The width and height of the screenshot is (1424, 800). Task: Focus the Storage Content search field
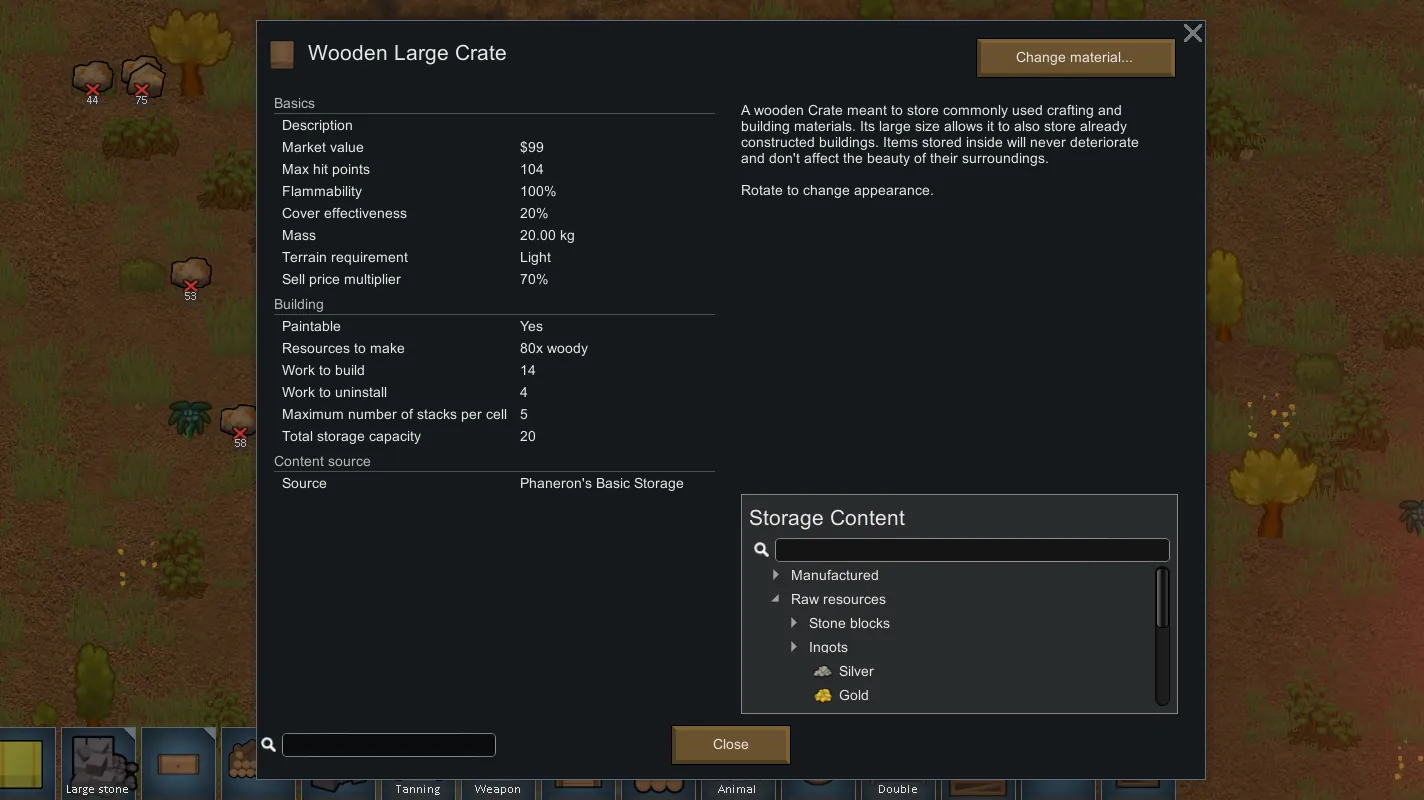coord(972,550)
